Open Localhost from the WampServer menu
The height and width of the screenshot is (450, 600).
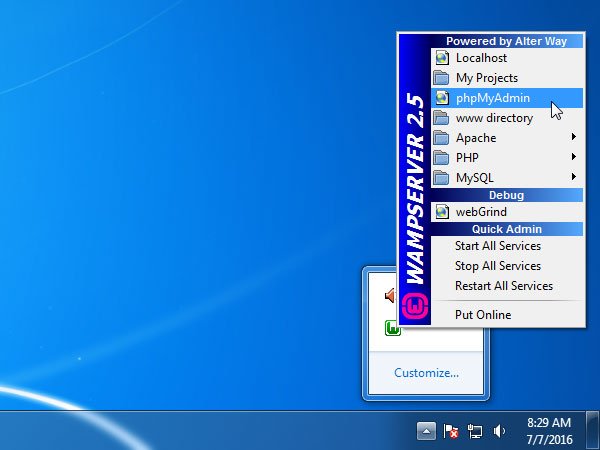tap(507, 58)
